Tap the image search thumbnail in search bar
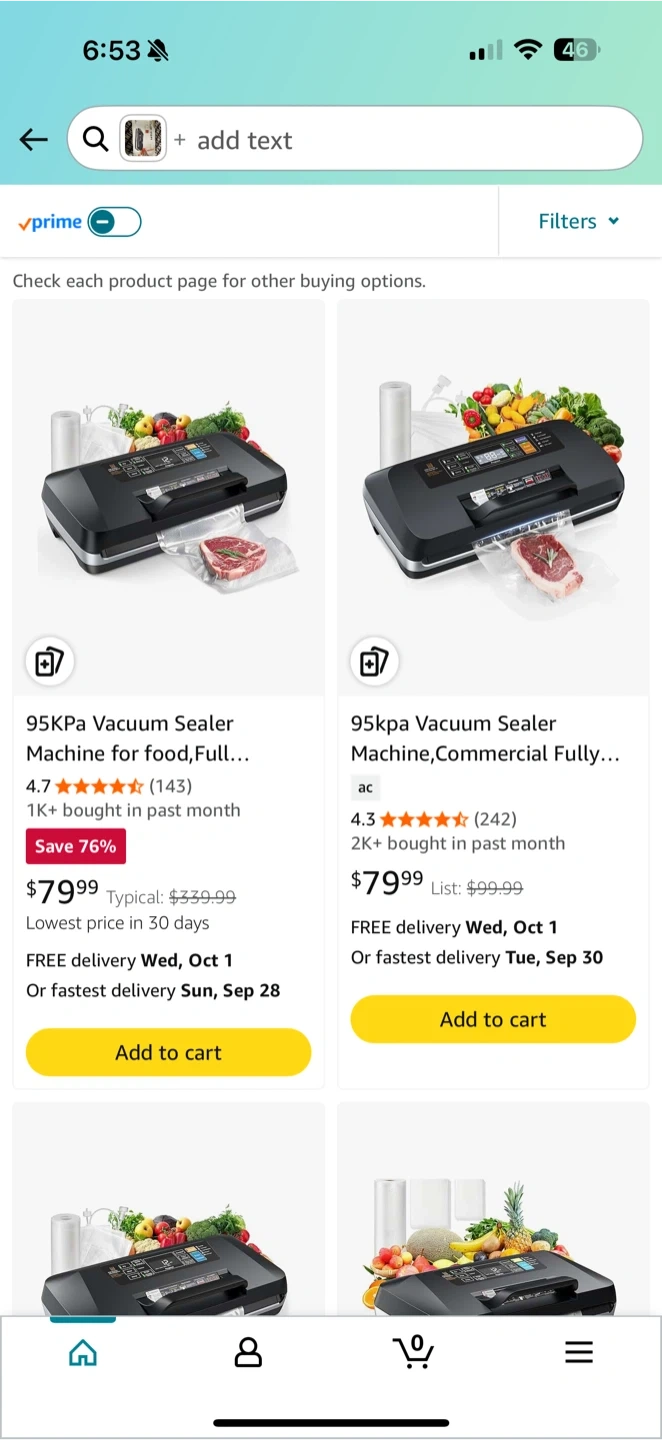The height and width of the screenshot is (1440, 662). [142, 139]
